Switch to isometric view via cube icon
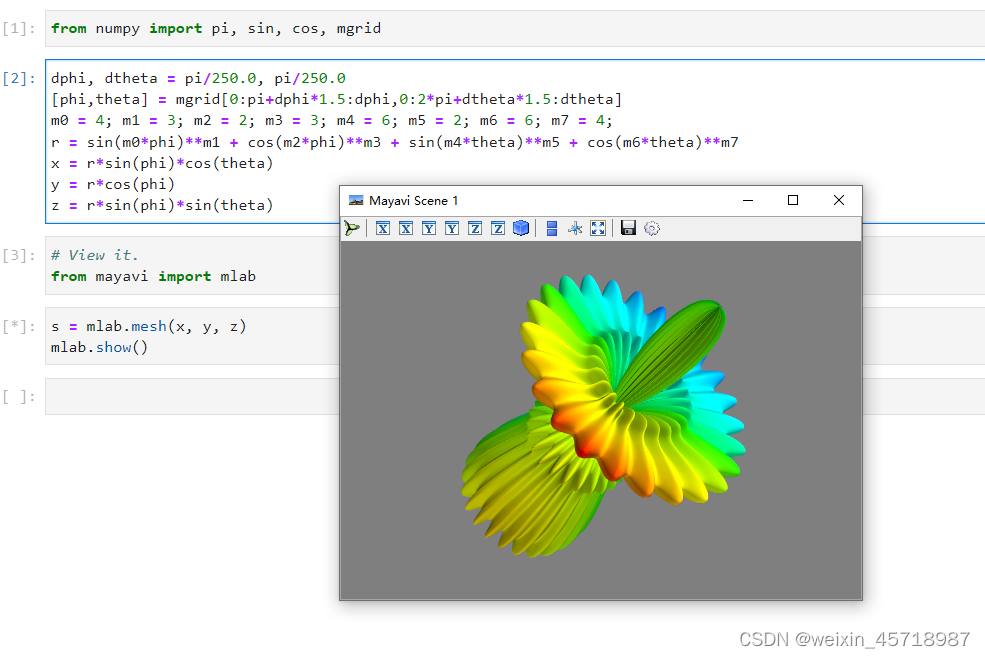Viewport: 985px width, 658px height. [x=521, y=228]
